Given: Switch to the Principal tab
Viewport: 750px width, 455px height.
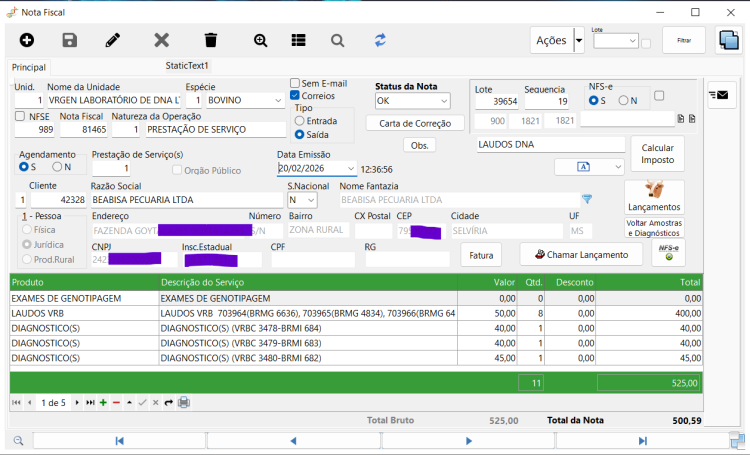Looking at the screenshot, I should tap(29, 67).
